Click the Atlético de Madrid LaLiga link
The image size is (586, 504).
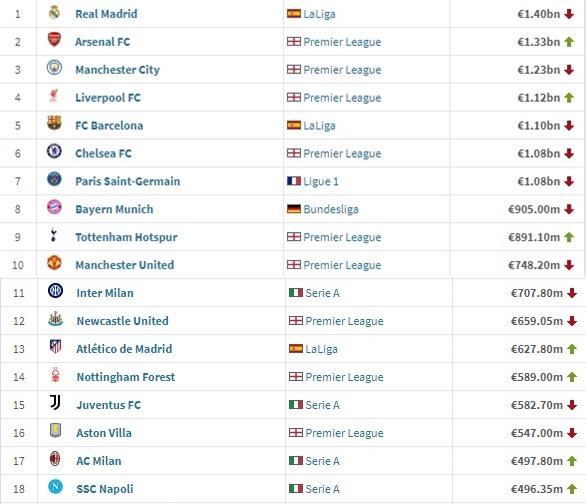point(321,349)
